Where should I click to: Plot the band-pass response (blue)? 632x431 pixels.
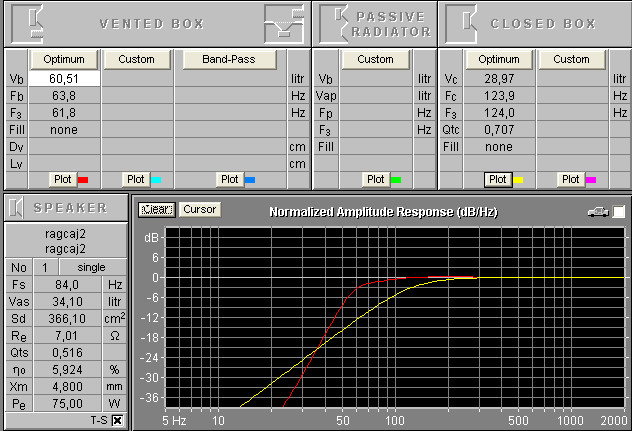click(230, 179)
